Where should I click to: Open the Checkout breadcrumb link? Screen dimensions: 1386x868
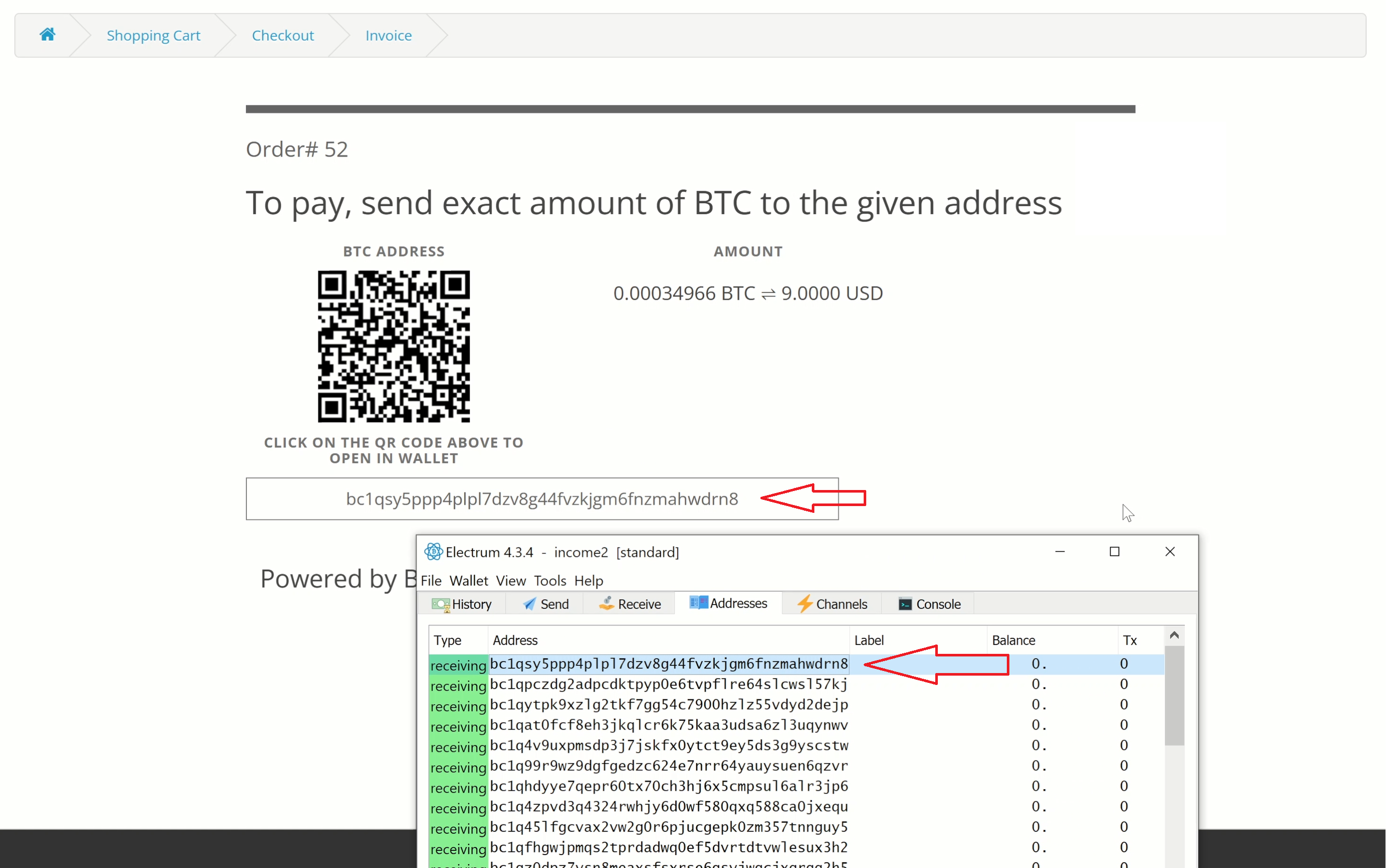pos(283,36)
